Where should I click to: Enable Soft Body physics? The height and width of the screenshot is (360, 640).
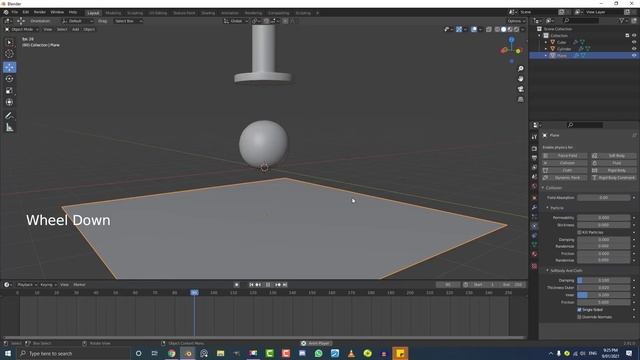coord(613,156)
